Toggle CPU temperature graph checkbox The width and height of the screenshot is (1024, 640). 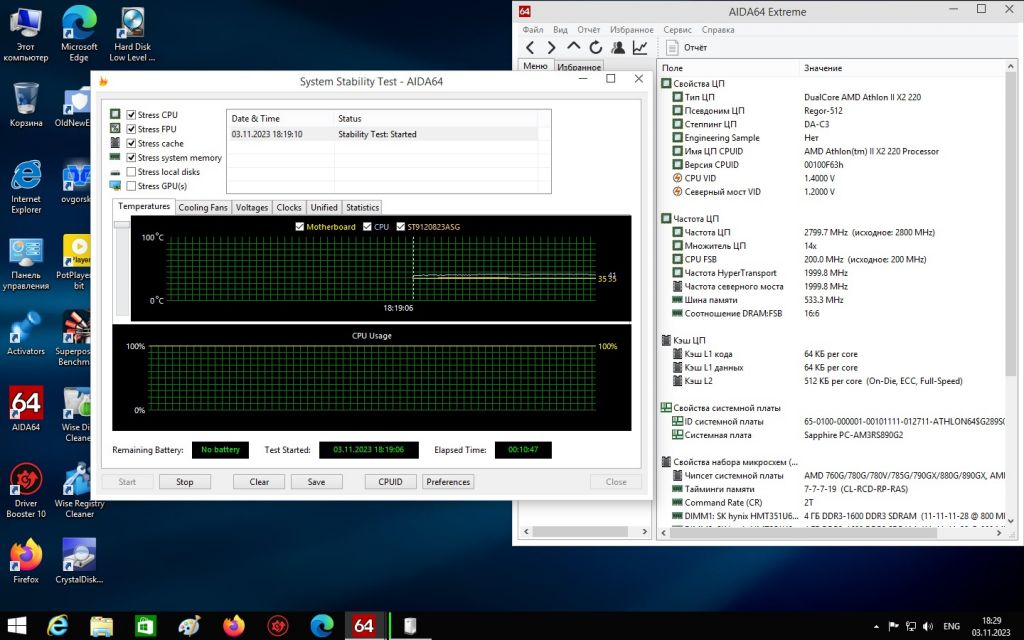click(x=367, y=227)
